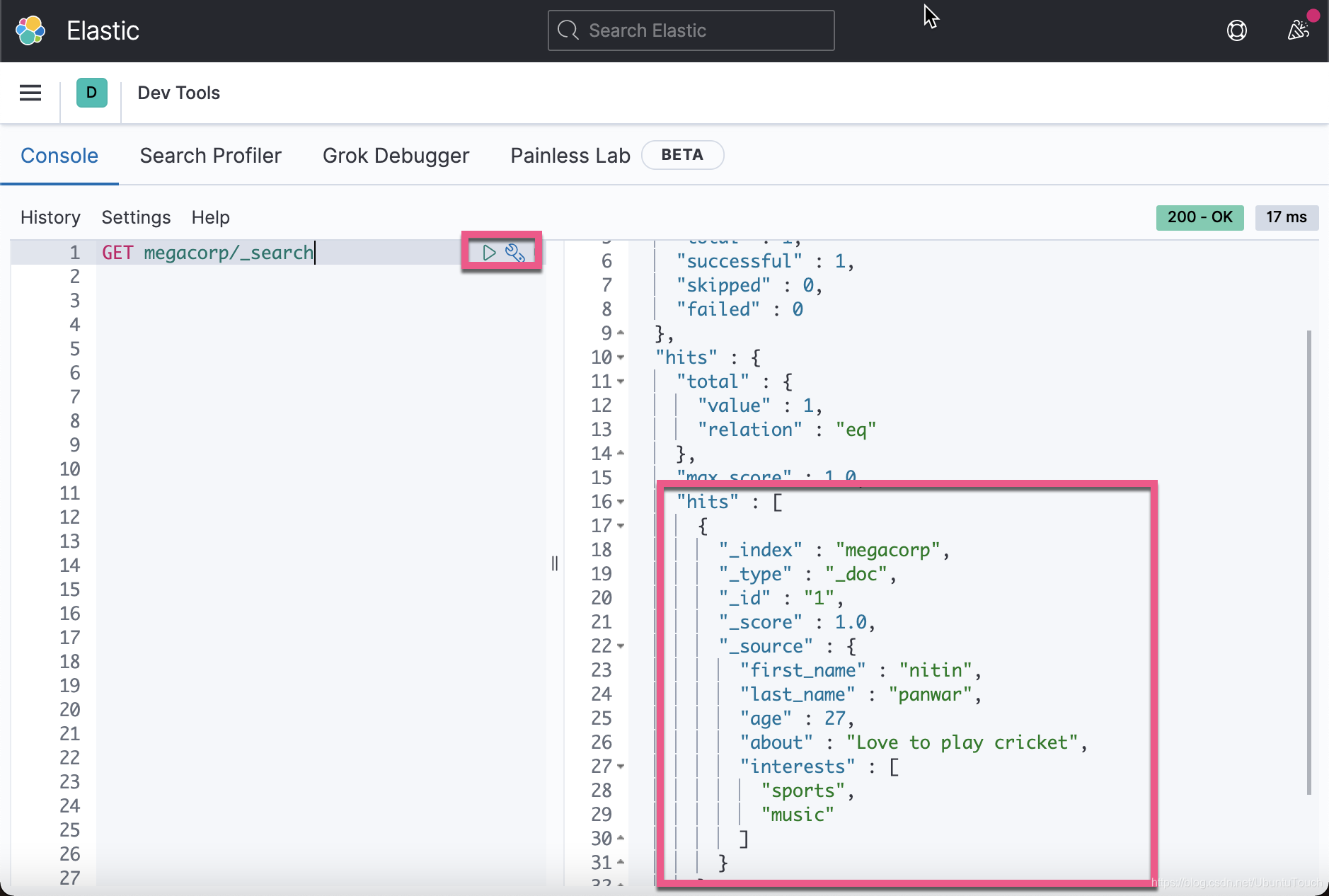Screen dimensions: 1329x896
Task: Open console Help
Action: click(210, 217)
